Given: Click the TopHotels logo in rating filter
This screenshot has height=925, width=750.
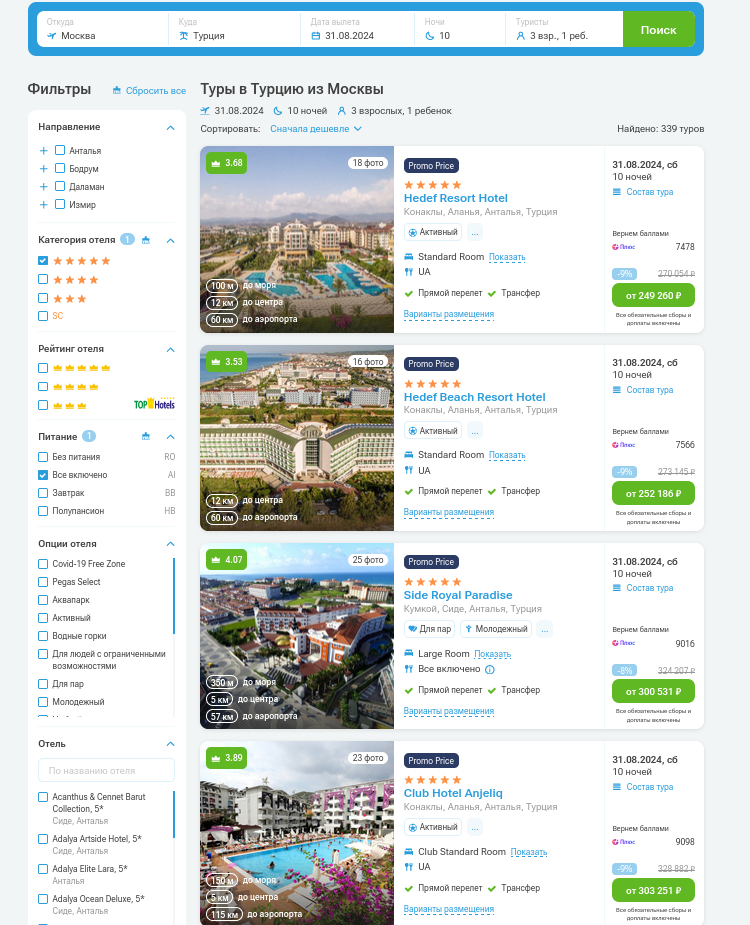Looking at the screenshot, I should pos(154,404).
